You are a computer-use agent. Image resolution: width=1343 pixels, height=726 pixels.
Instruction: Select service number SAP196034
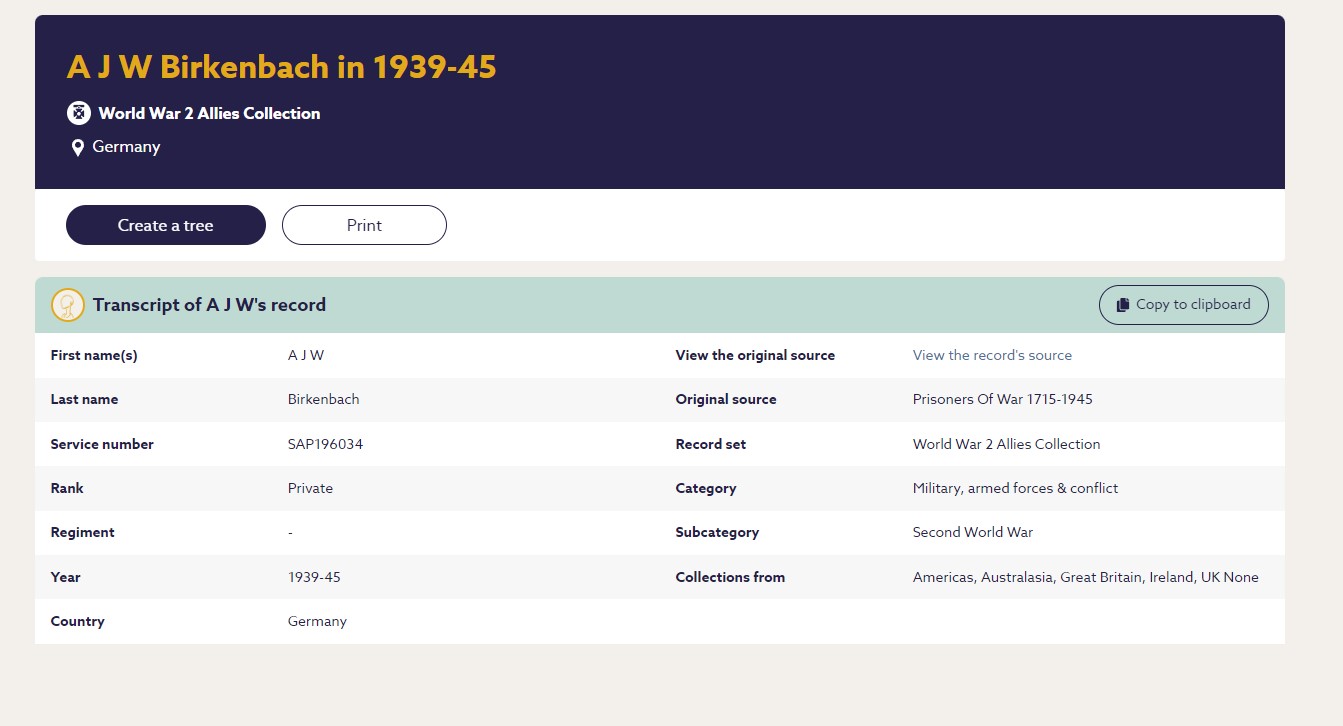point(325,444)
